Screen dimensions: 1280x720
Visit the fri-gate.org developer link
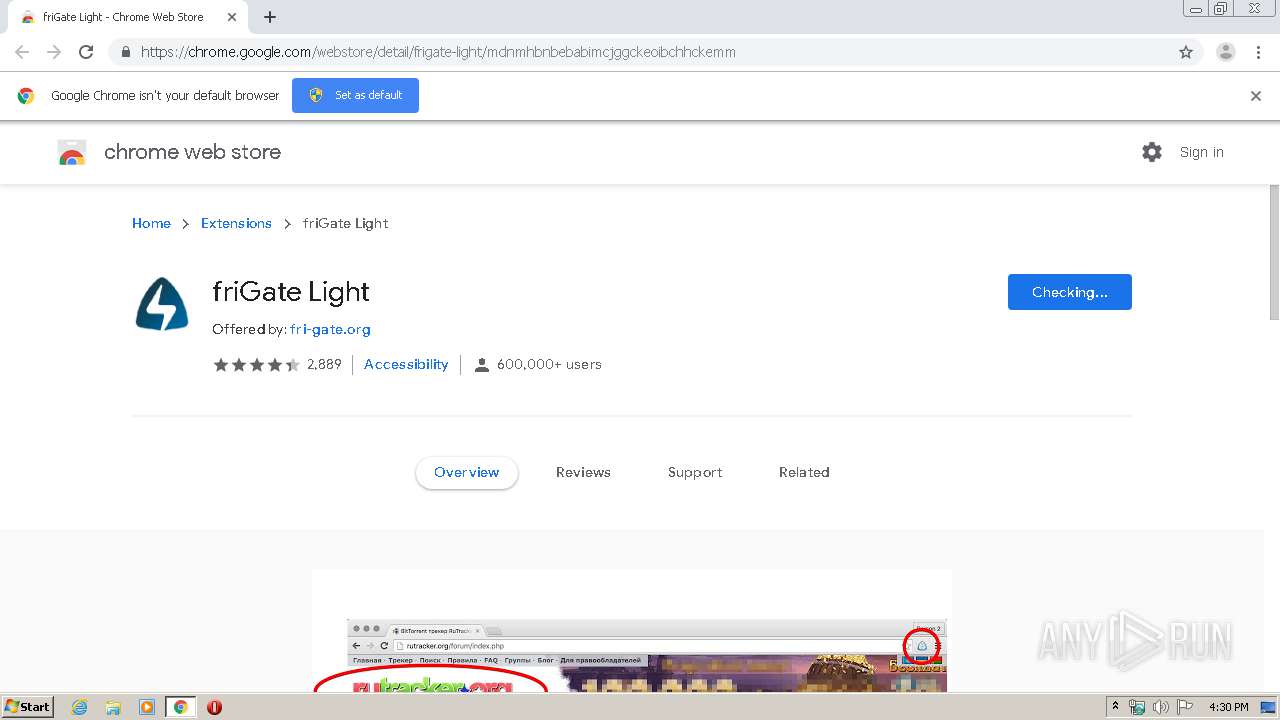tap(330, 329)
